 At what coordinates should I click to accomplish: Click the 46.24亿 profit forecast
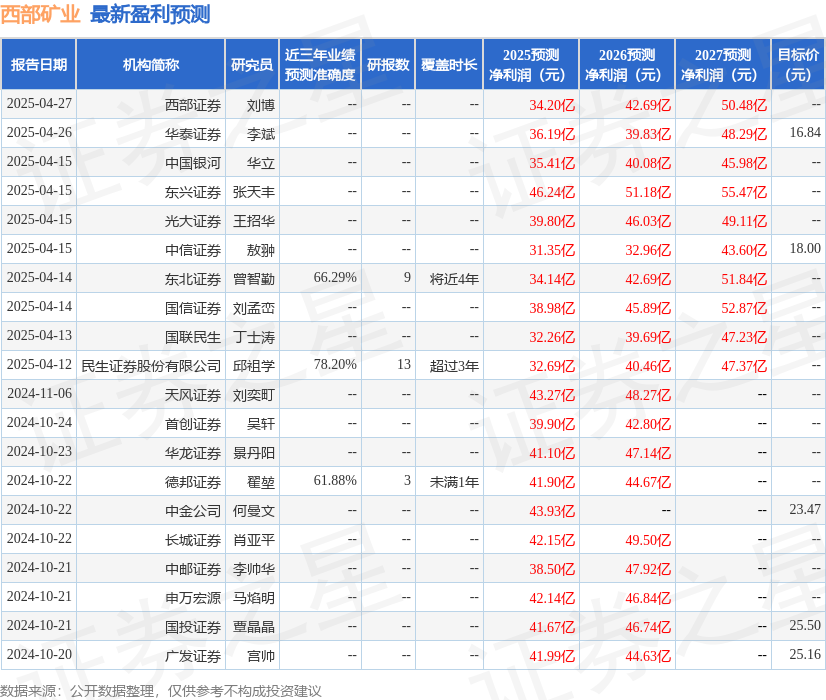coord(552,192)
